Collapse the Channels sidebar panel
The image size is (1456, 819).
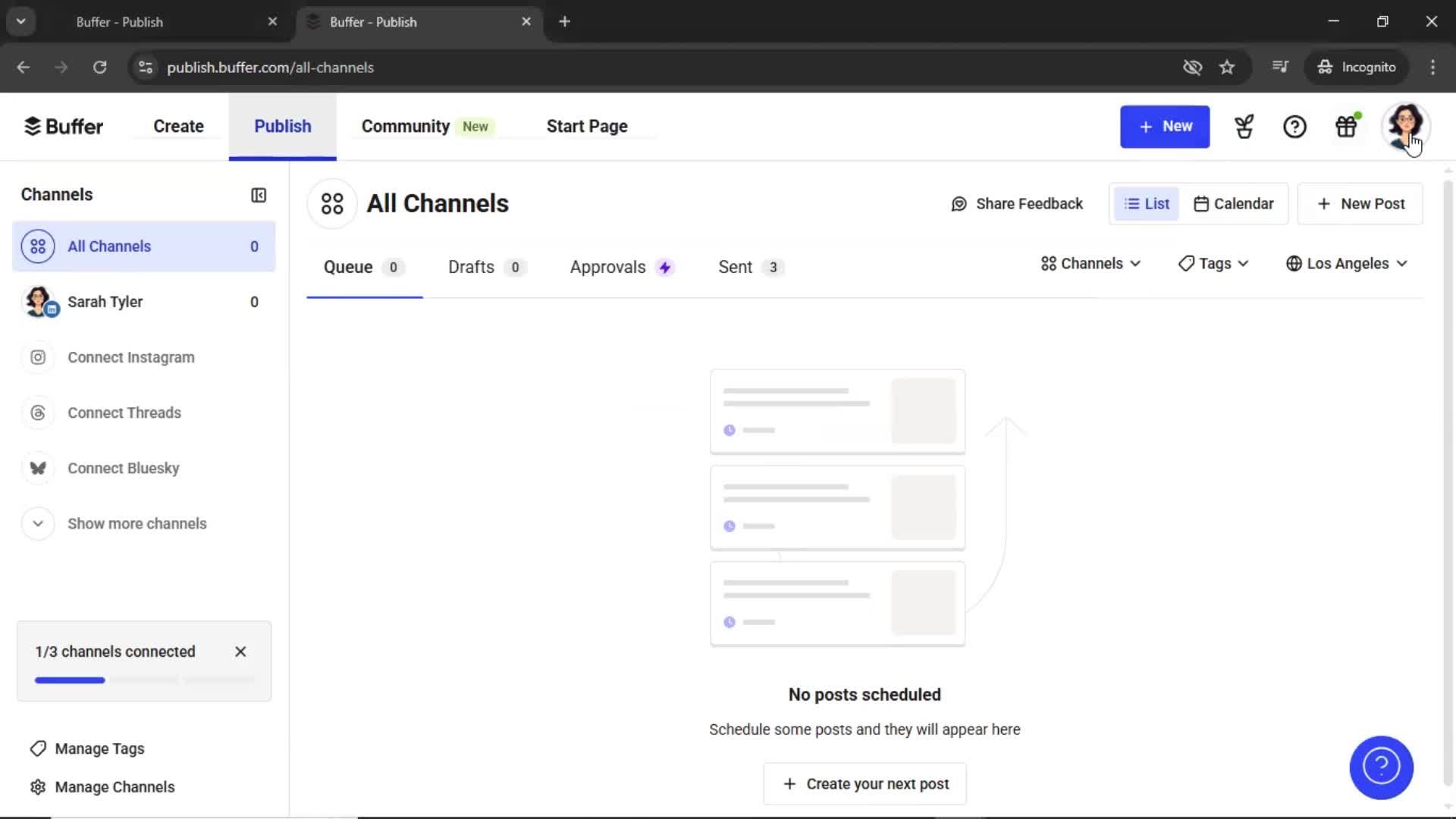(259, 195)
